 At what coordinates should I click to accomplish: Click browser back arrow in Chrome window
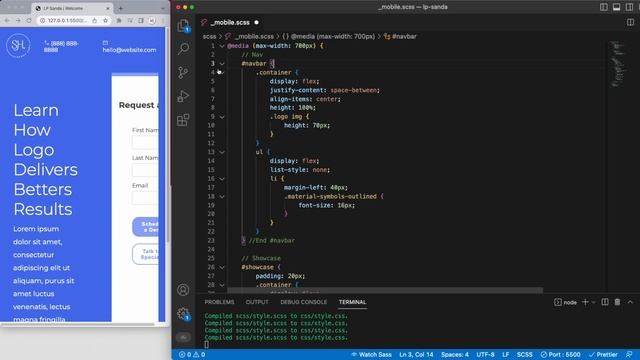7,20
